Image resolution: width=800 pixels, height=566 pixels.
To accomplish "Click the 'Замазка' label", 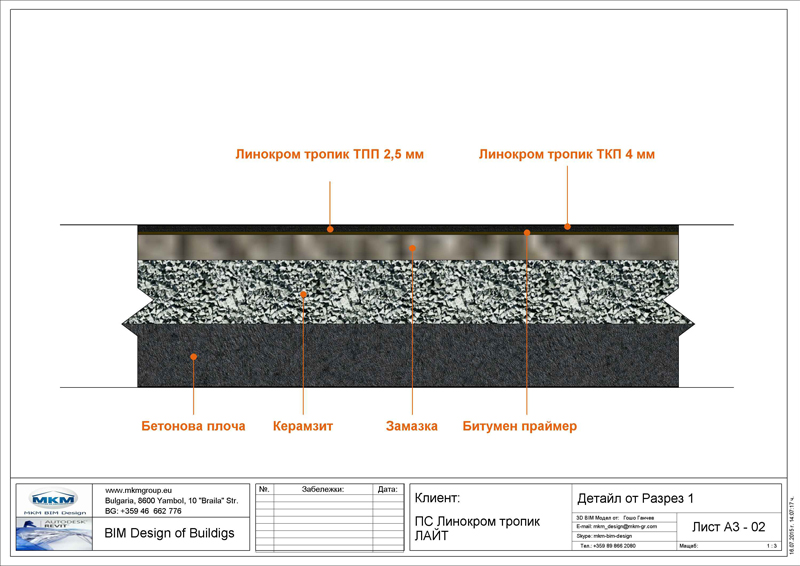I will (412, 426).
